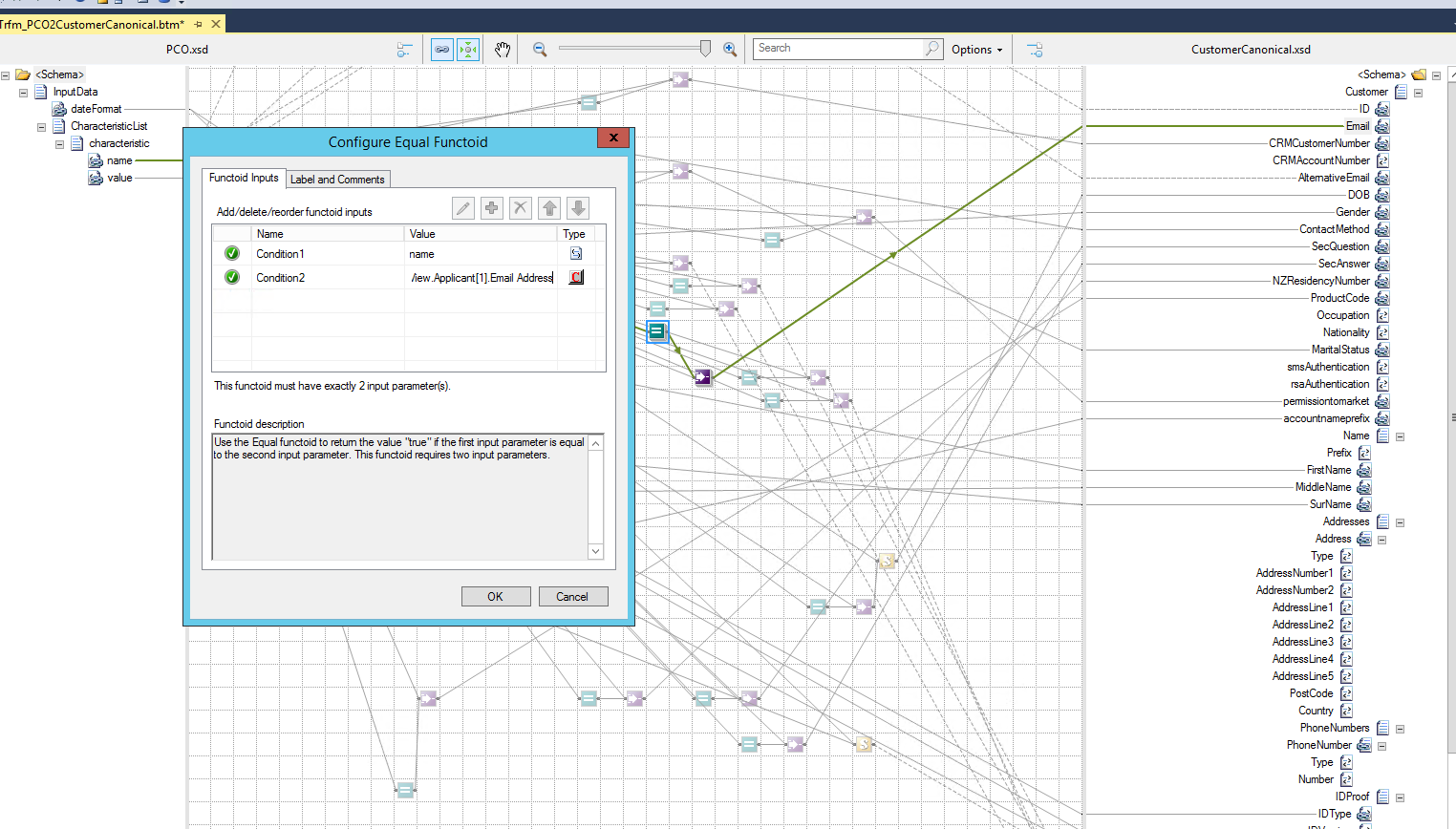Collapse the destination Name record node
This screenshot has width=1456, height=829.
click(x=1401, y=436)
